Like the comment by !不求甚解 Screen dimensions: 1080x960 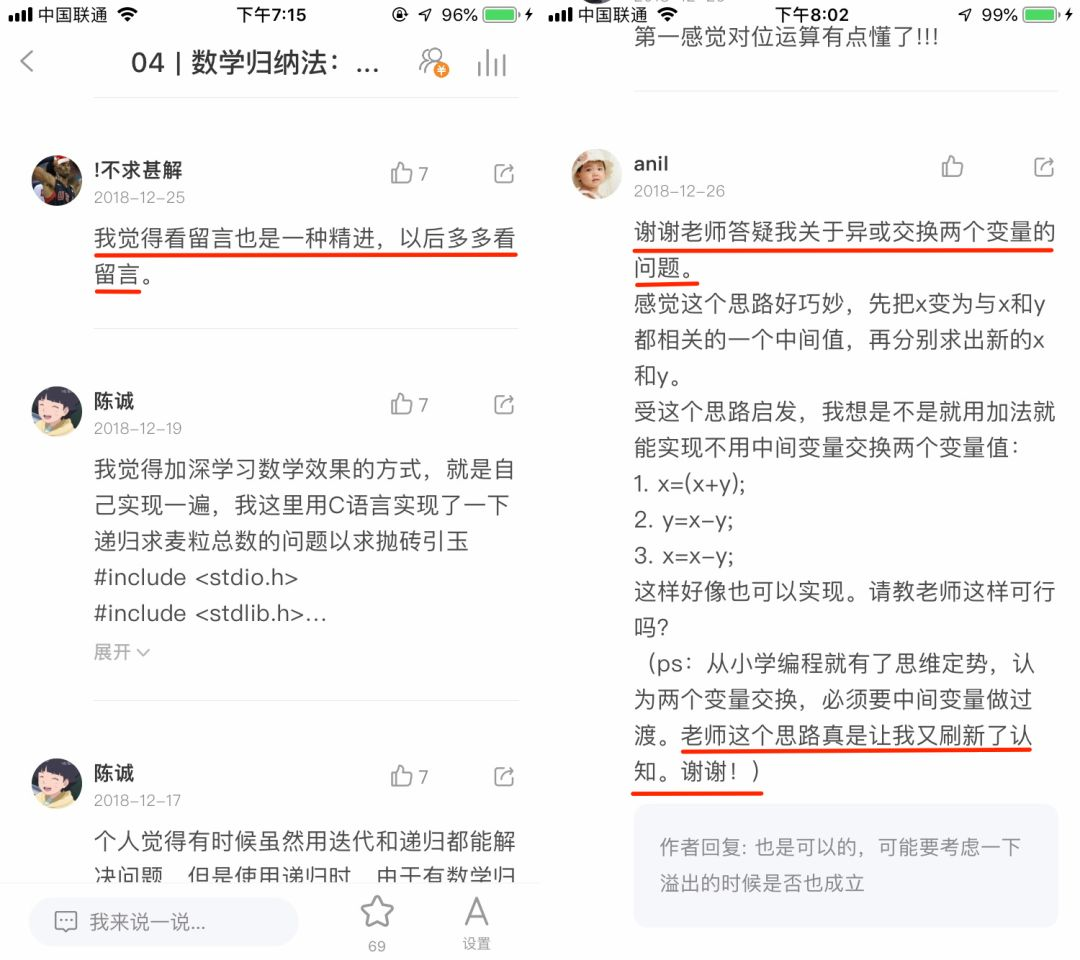[409, 173]
